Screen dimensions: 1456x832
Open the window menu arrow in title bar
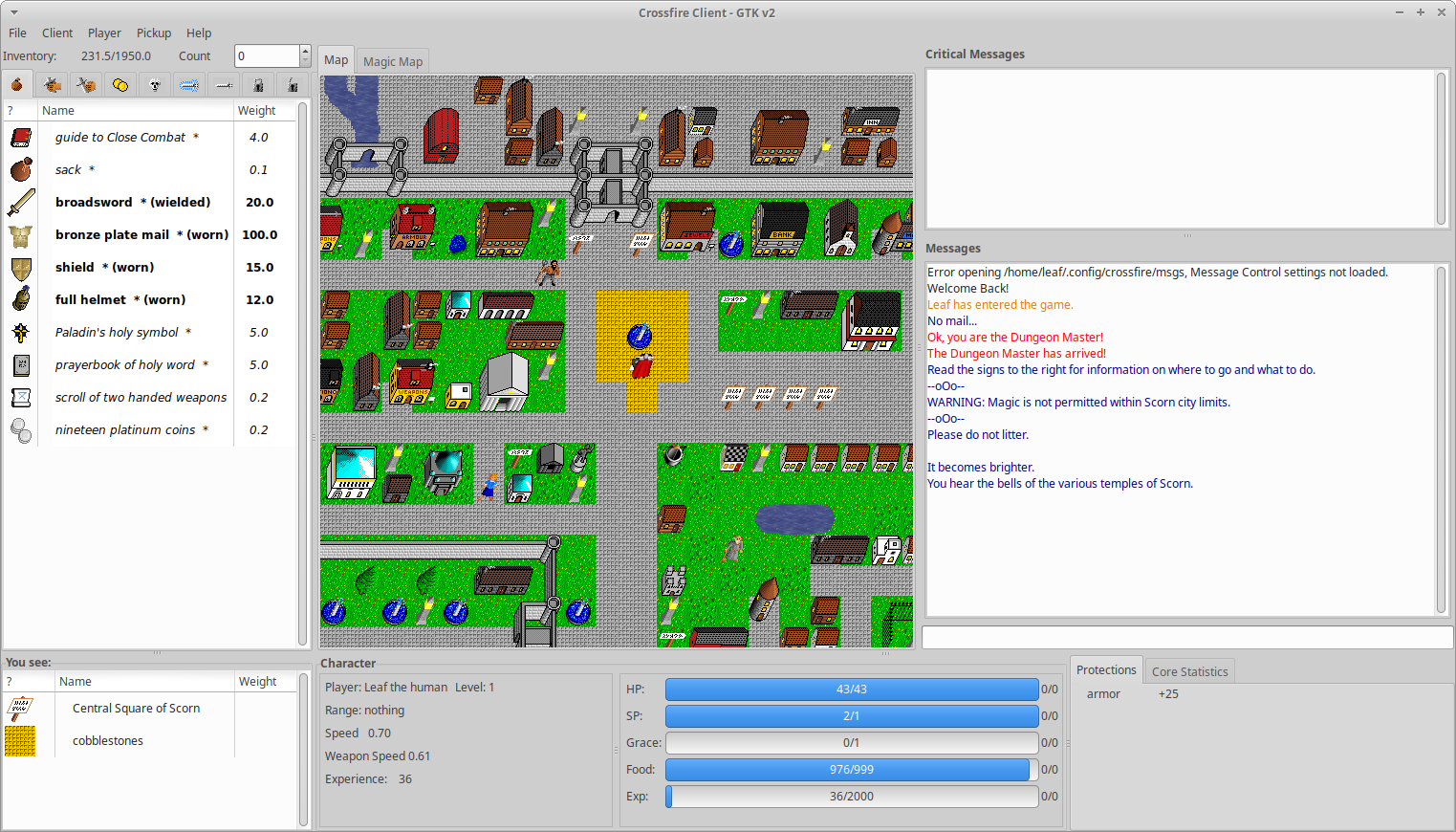[x=13, y=12]
